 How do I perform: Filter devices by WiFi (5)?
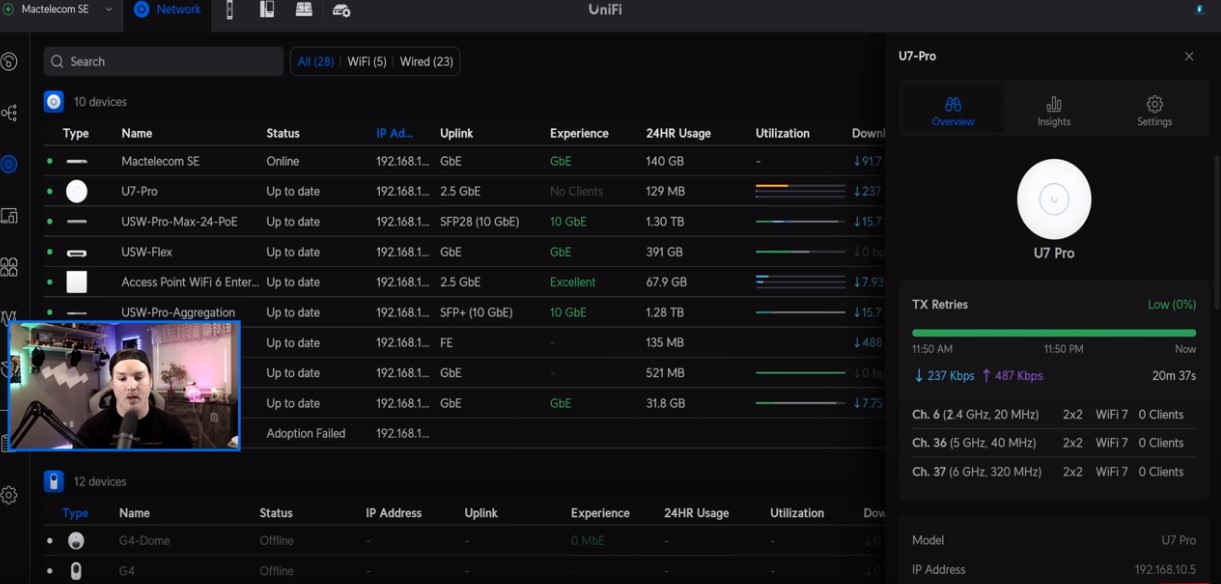367,62
